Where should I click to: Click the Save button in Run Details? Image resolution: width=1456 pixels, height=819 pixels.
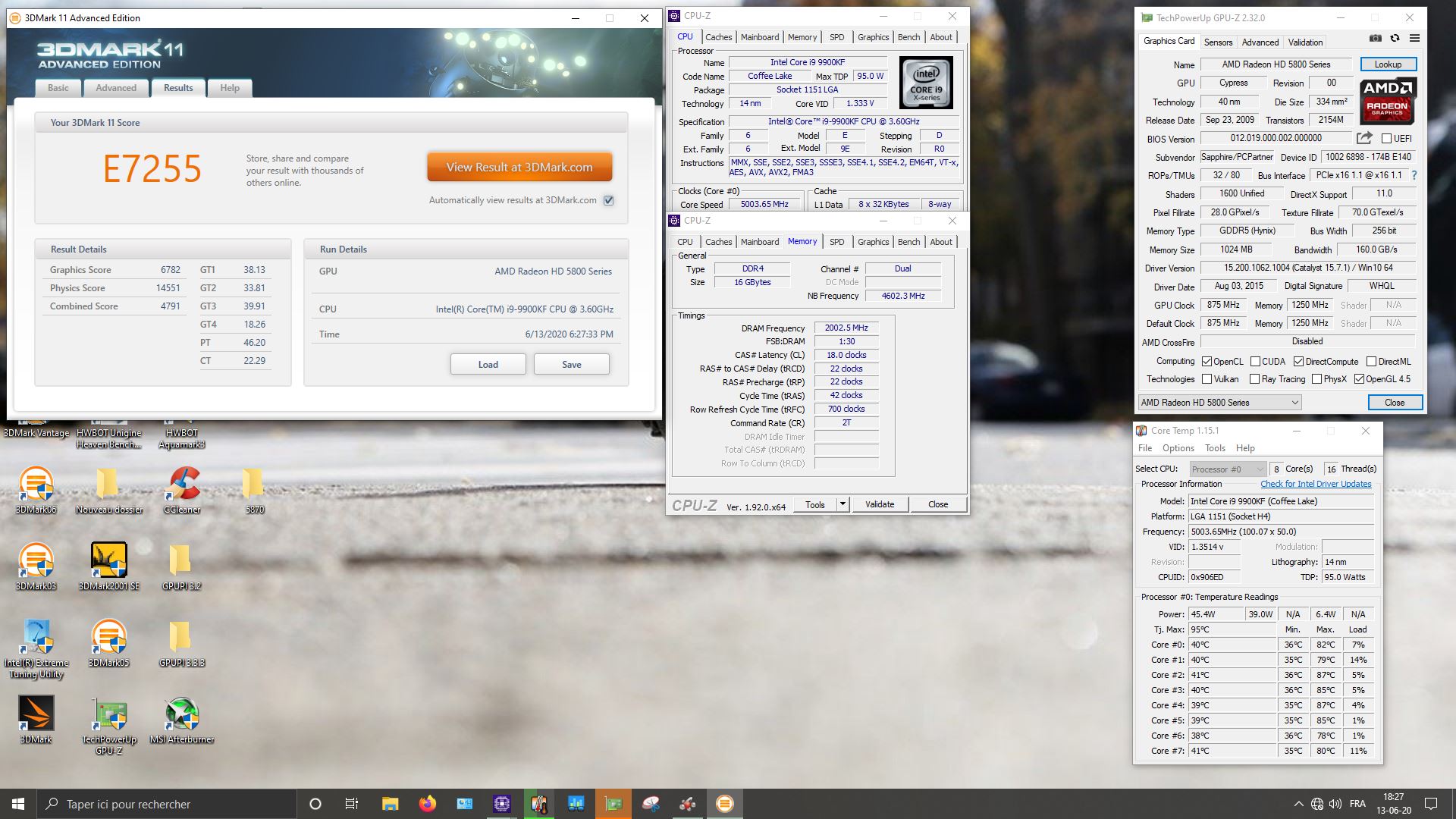click(x=571, y=365)
